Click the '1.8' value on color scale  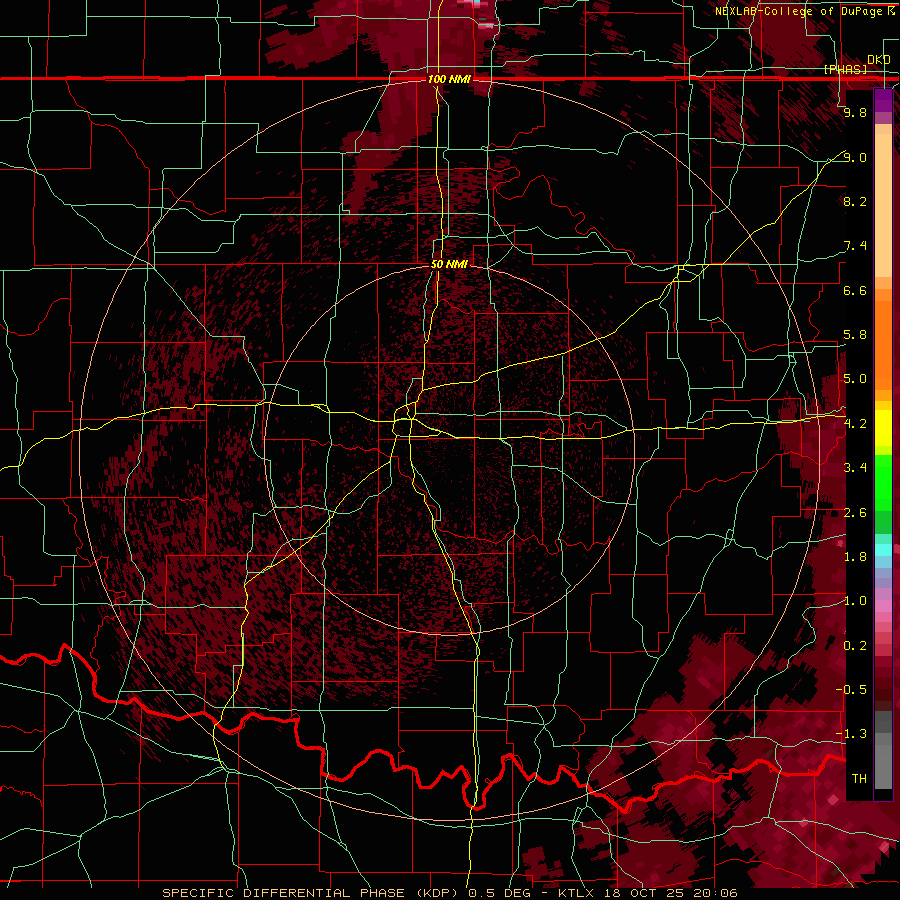tap(855, 557)
